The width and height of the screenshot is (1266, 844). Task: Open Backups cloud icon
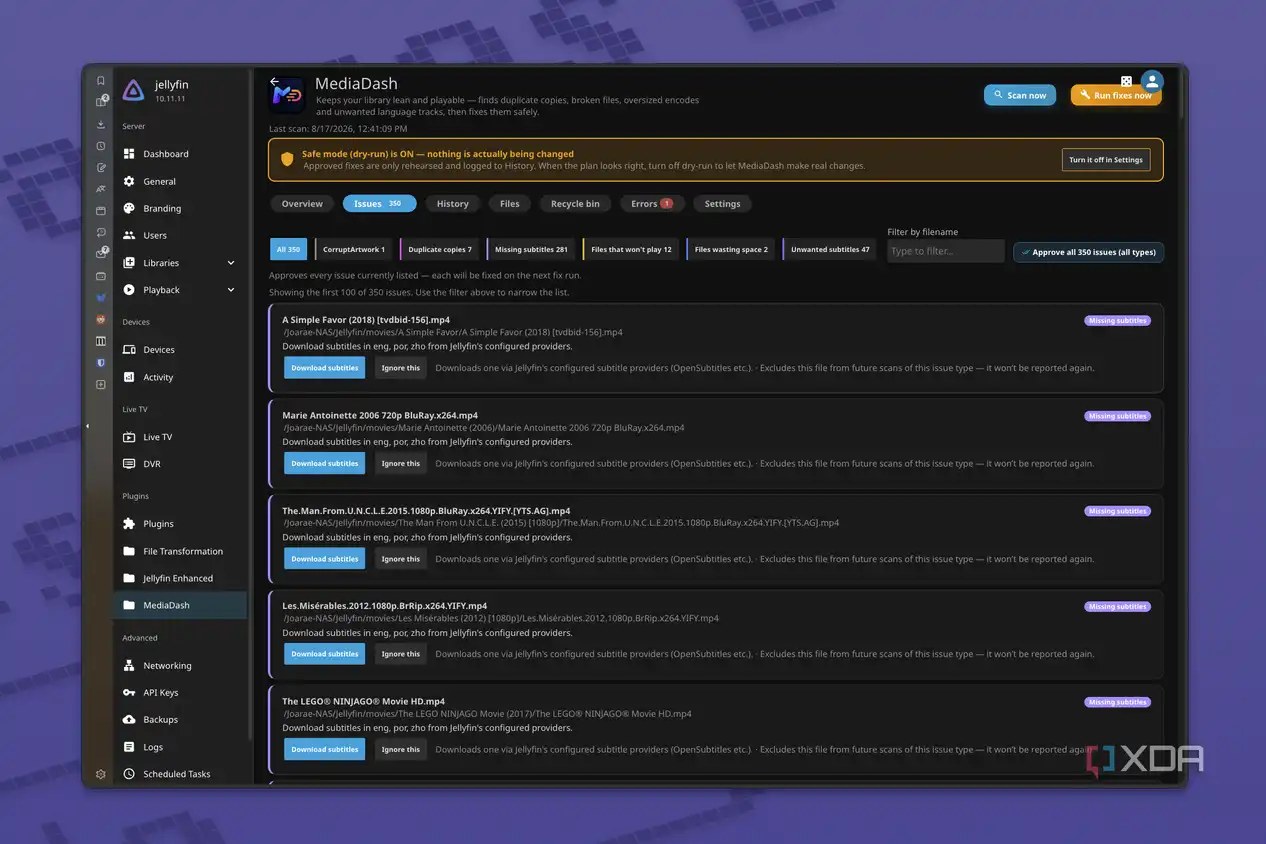tap(129, 719)
